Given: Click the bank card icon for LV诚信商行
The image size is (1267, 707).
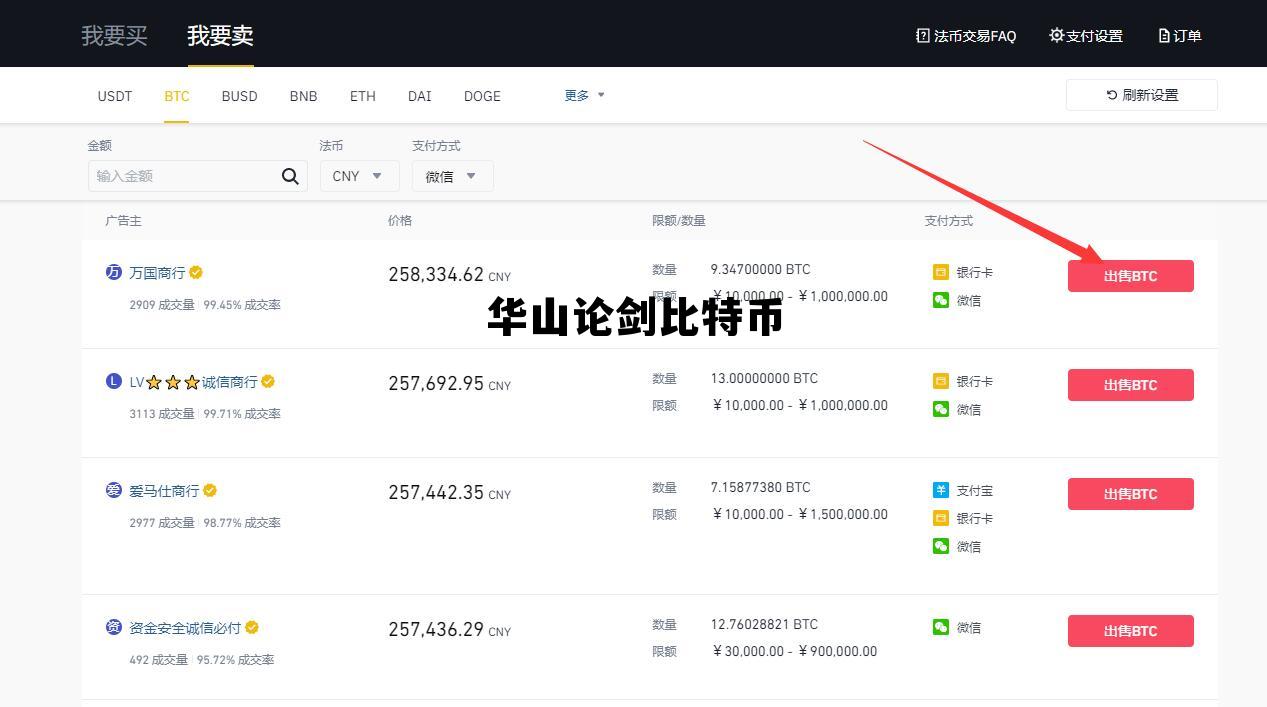Looking at the screenshot, I should point(940,381).
